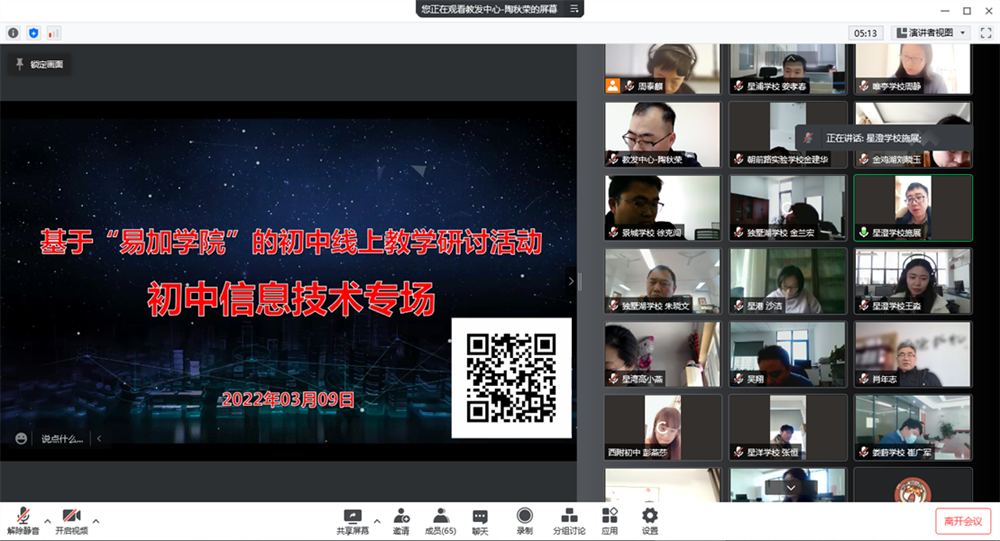Check network signal status icon
The height and width of the screenshot is (541, 1000).
point(54,33)
